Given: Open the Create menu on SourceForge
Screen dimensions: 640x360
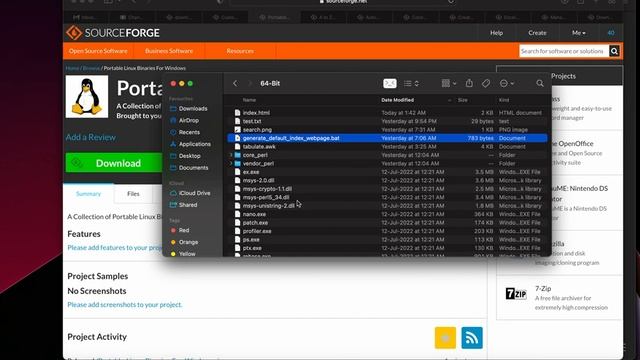Looking at the screenshot, I should point(537,33).
